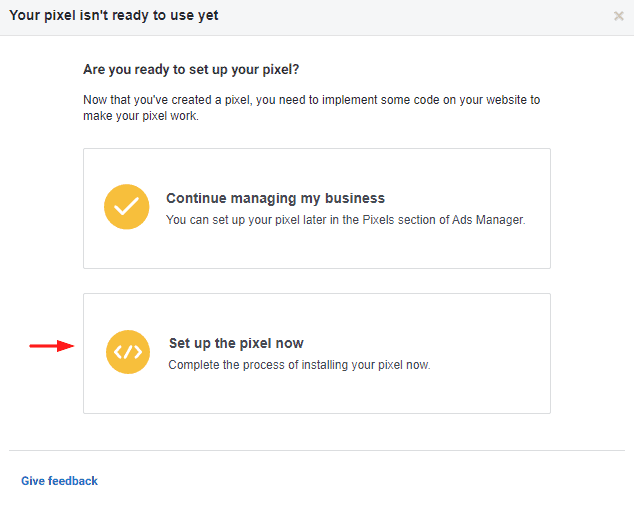
Task: Choose the option with the code icon
Action: pos(317,354)
